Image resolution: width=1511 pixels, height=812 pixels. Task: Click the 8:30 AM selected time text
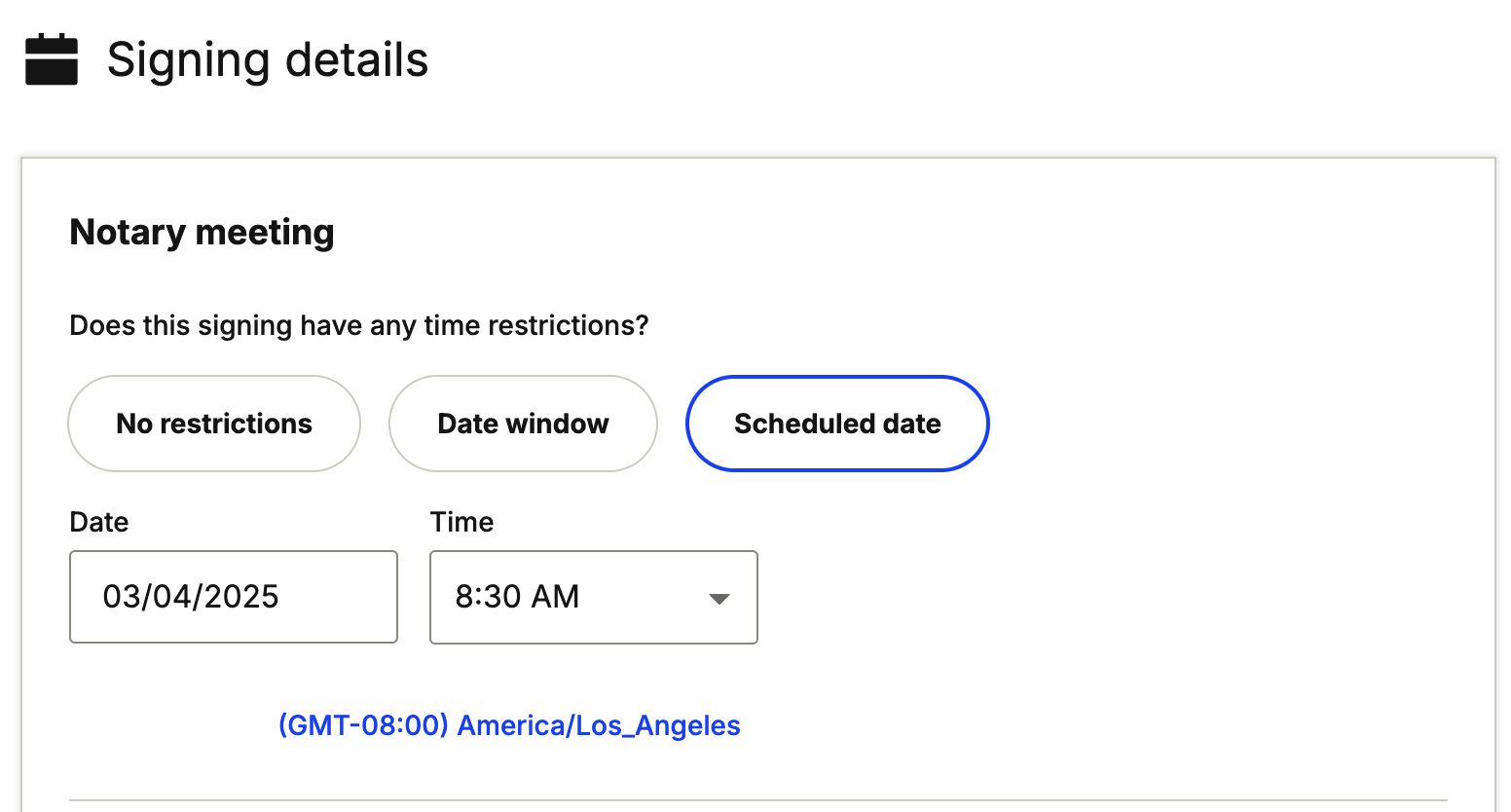(x=517, y=597)
